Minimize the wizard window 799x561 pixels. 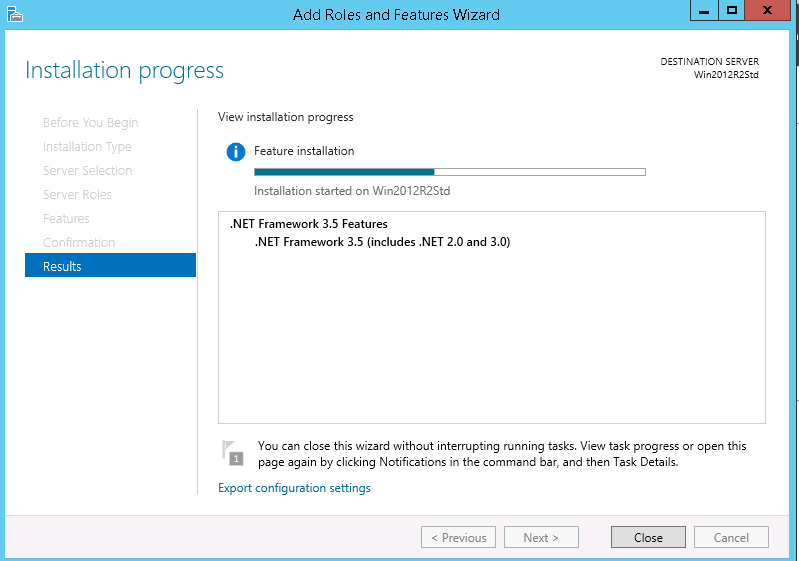[x=704, y=11]
